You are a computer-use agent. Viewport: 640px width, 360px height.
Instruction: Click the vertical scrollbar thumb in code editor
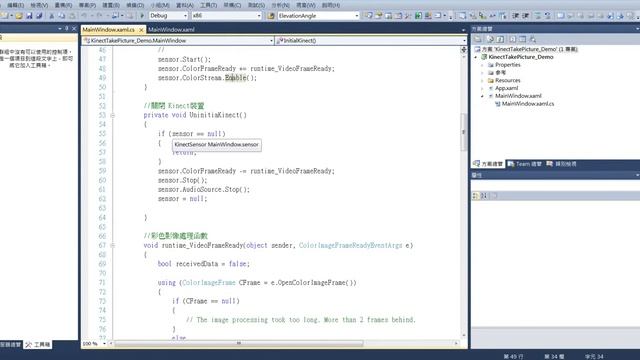point(464,132)
